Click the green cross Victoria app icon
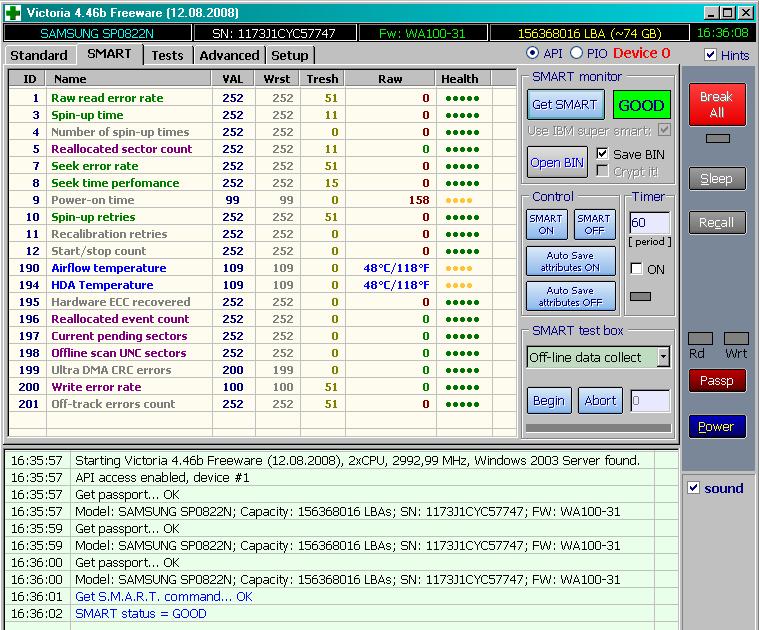 [13, 13]
